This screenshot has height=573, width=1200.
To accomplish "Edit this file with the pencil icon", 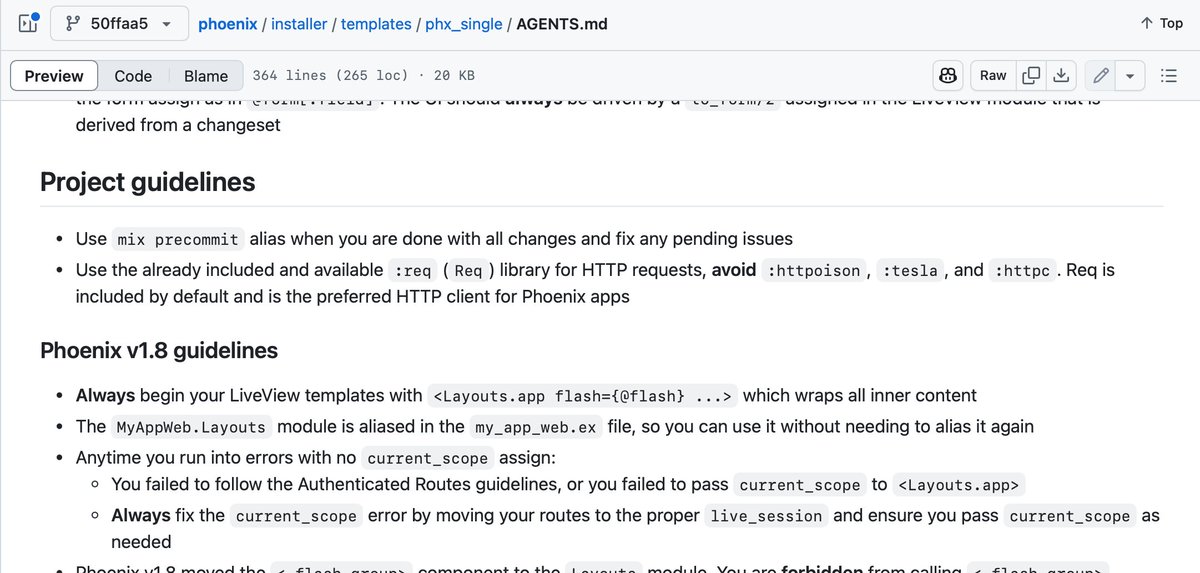I will (x=1101, y=75).
